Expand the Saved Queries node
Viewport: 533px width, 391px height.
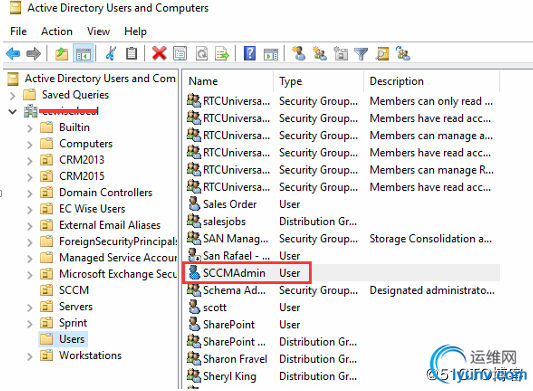(13, 96)
